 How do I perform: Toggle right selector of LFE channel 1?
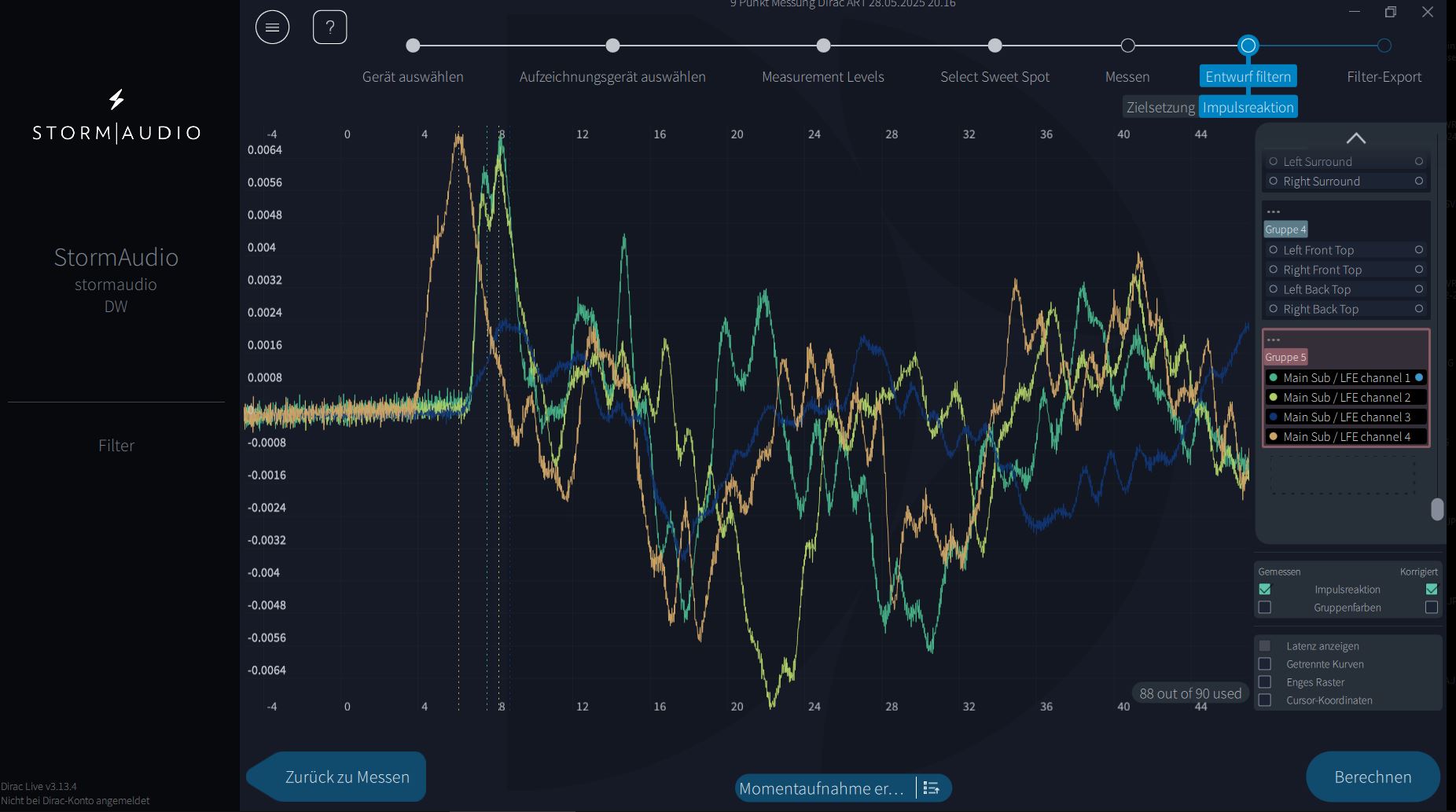(1419, 377)
